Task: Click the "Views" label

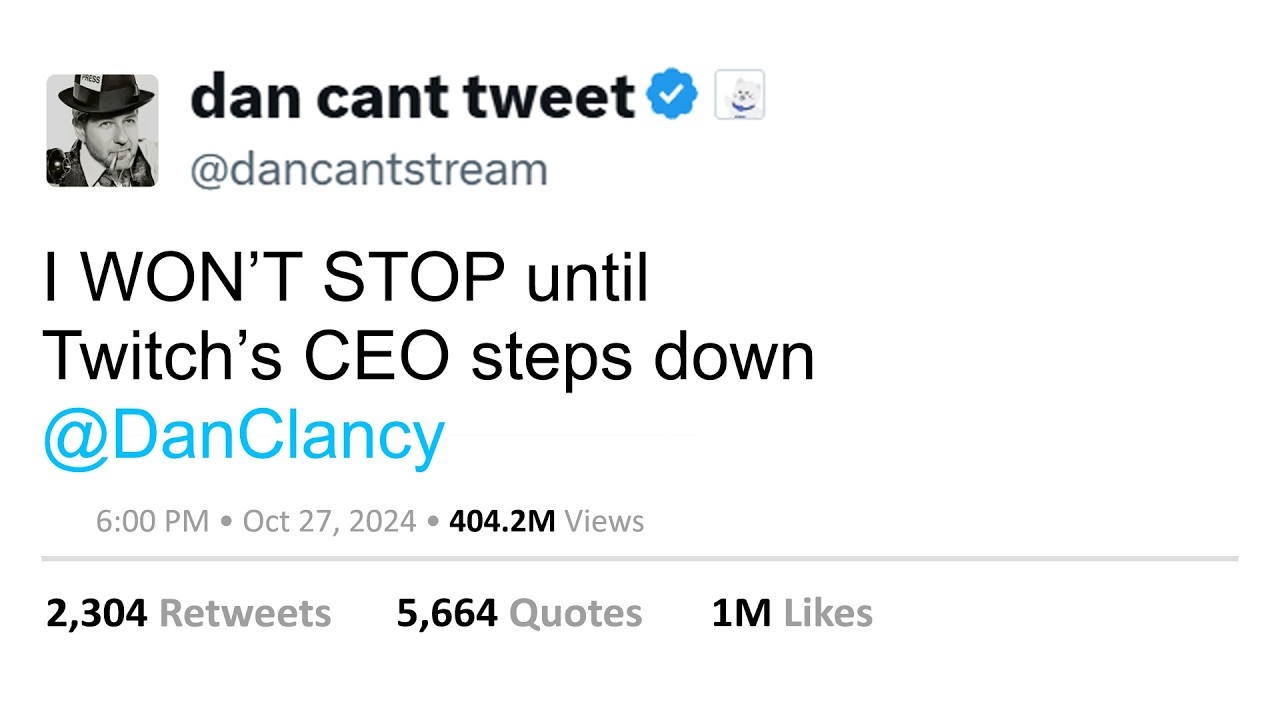Action: point(604,521)
